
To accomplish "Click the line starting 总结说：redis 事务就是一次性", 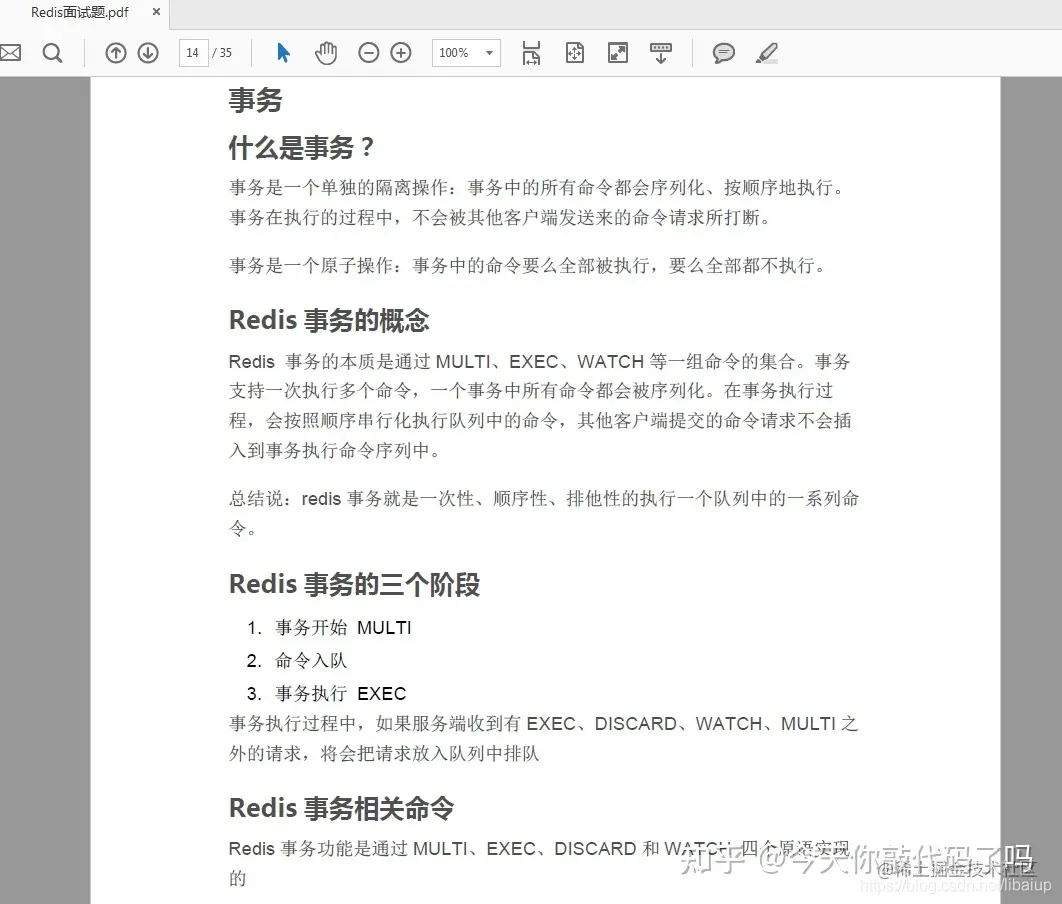I will coord(544,499).
